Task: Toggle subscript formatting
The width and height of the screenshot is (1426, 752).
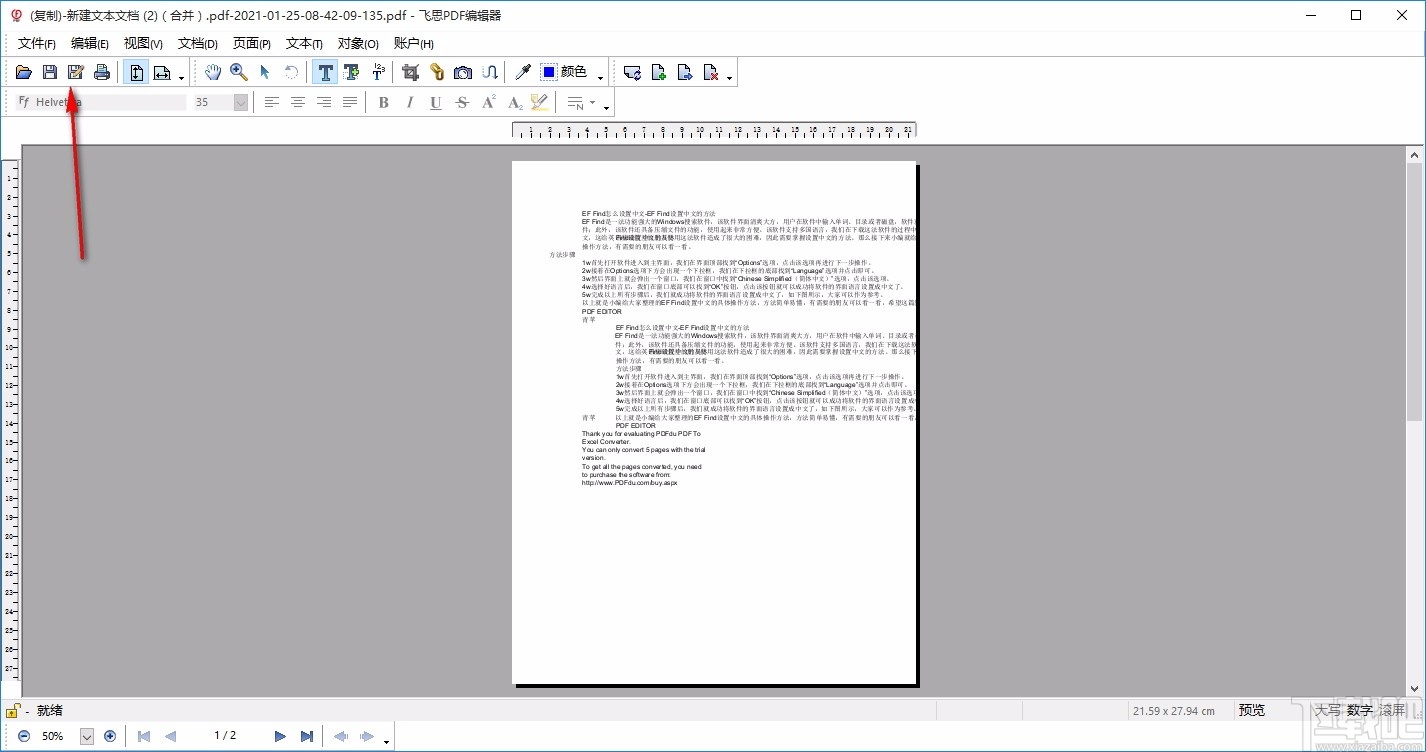Action: (x=514, y=102)
